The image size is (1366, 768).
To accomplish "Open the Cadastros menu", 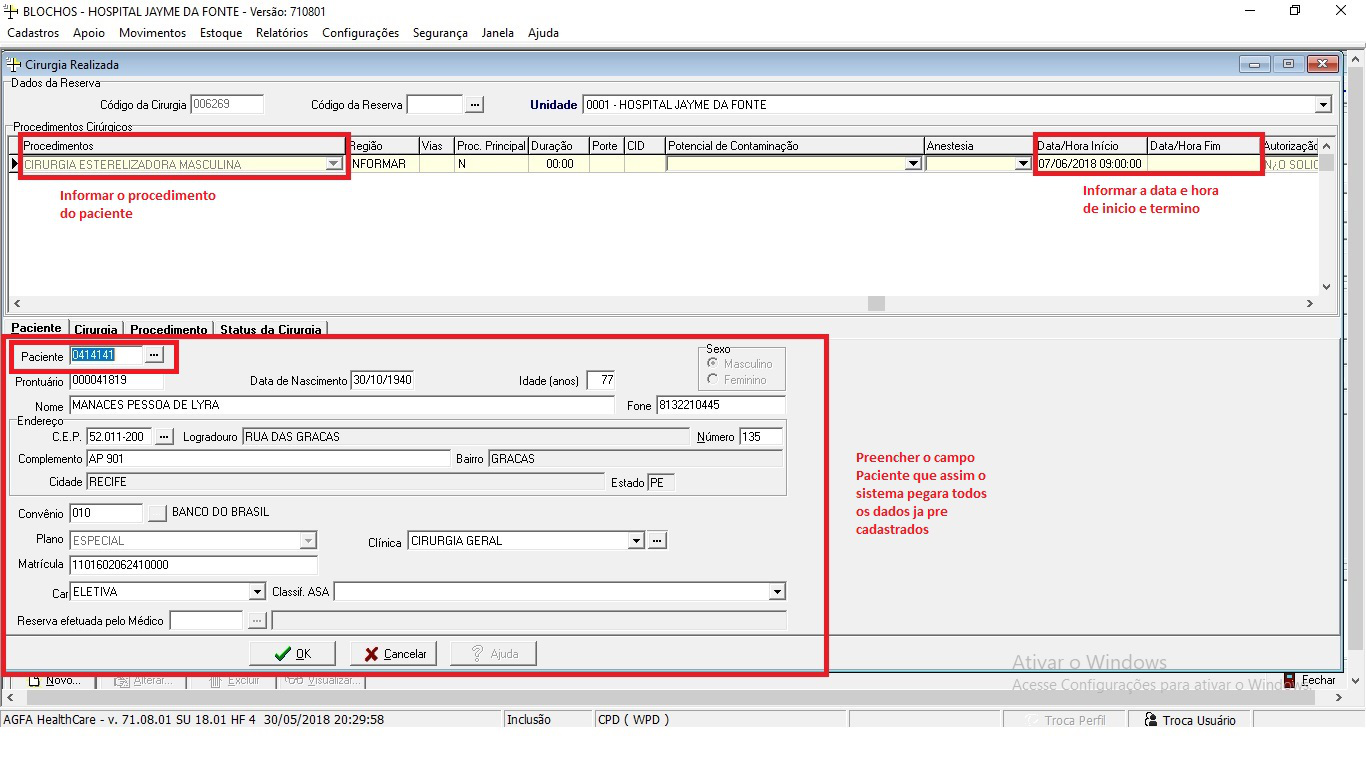I will [33, 33].
